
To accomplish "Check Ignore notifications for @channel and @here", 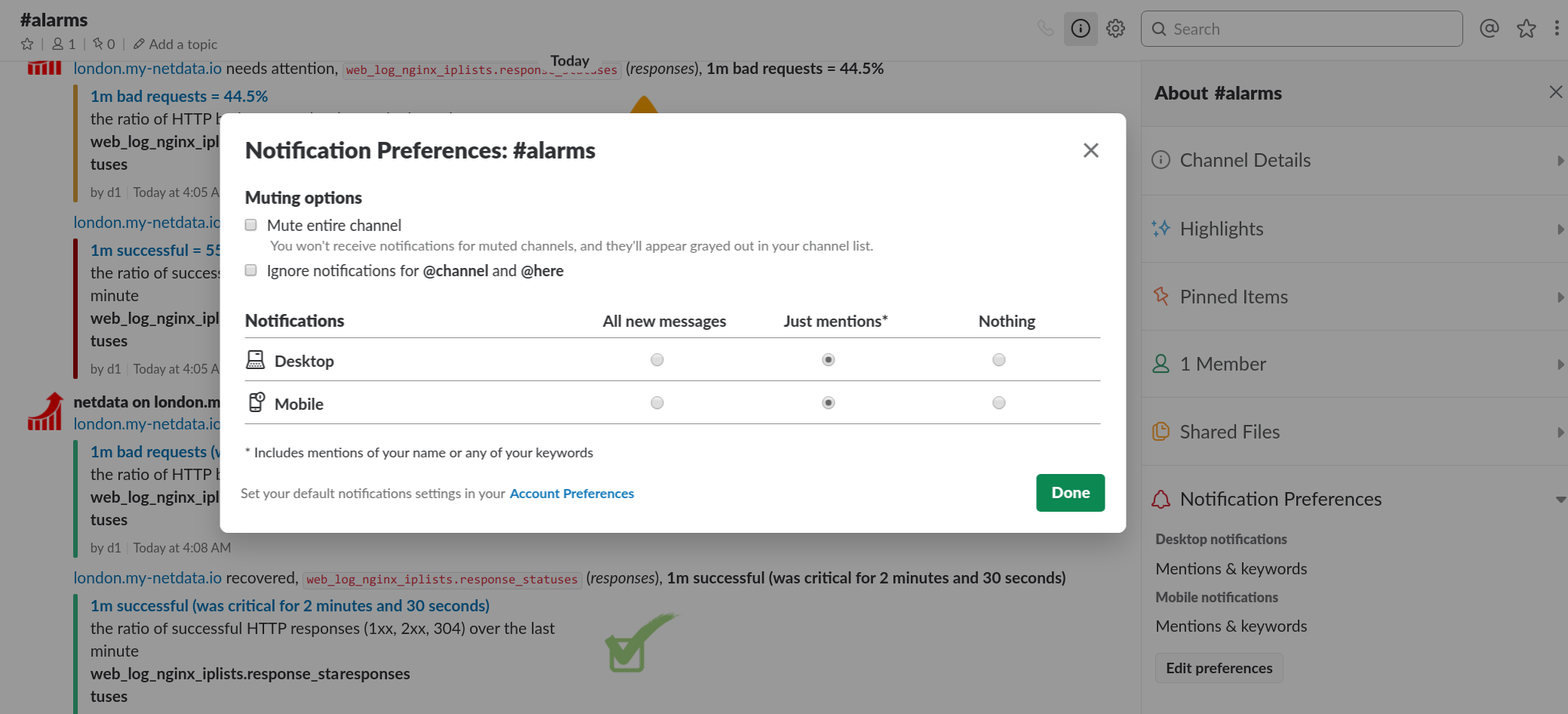I will pyautogui.click(x=251, y=269).
